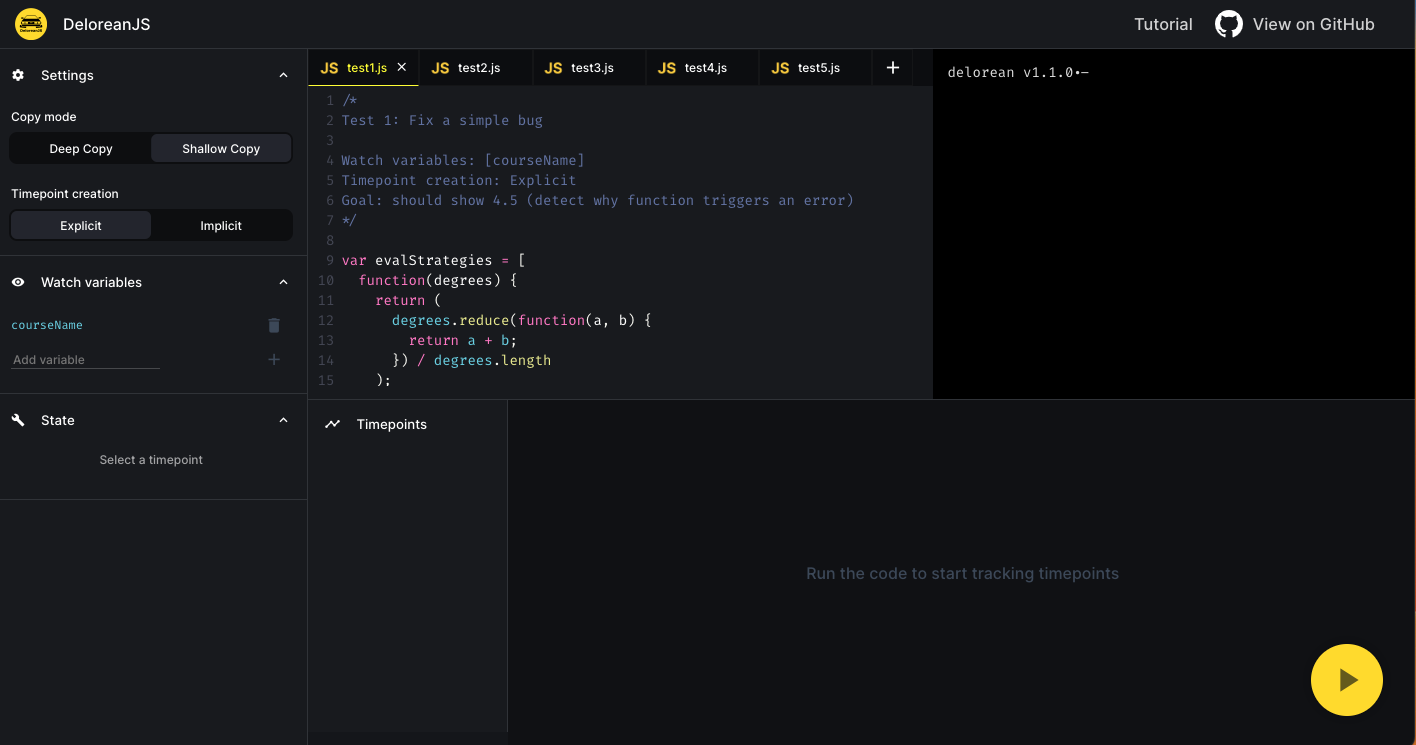Open the Tutorial link
Viewport: 1416px width, 745px height.
tap(1163, 24)
